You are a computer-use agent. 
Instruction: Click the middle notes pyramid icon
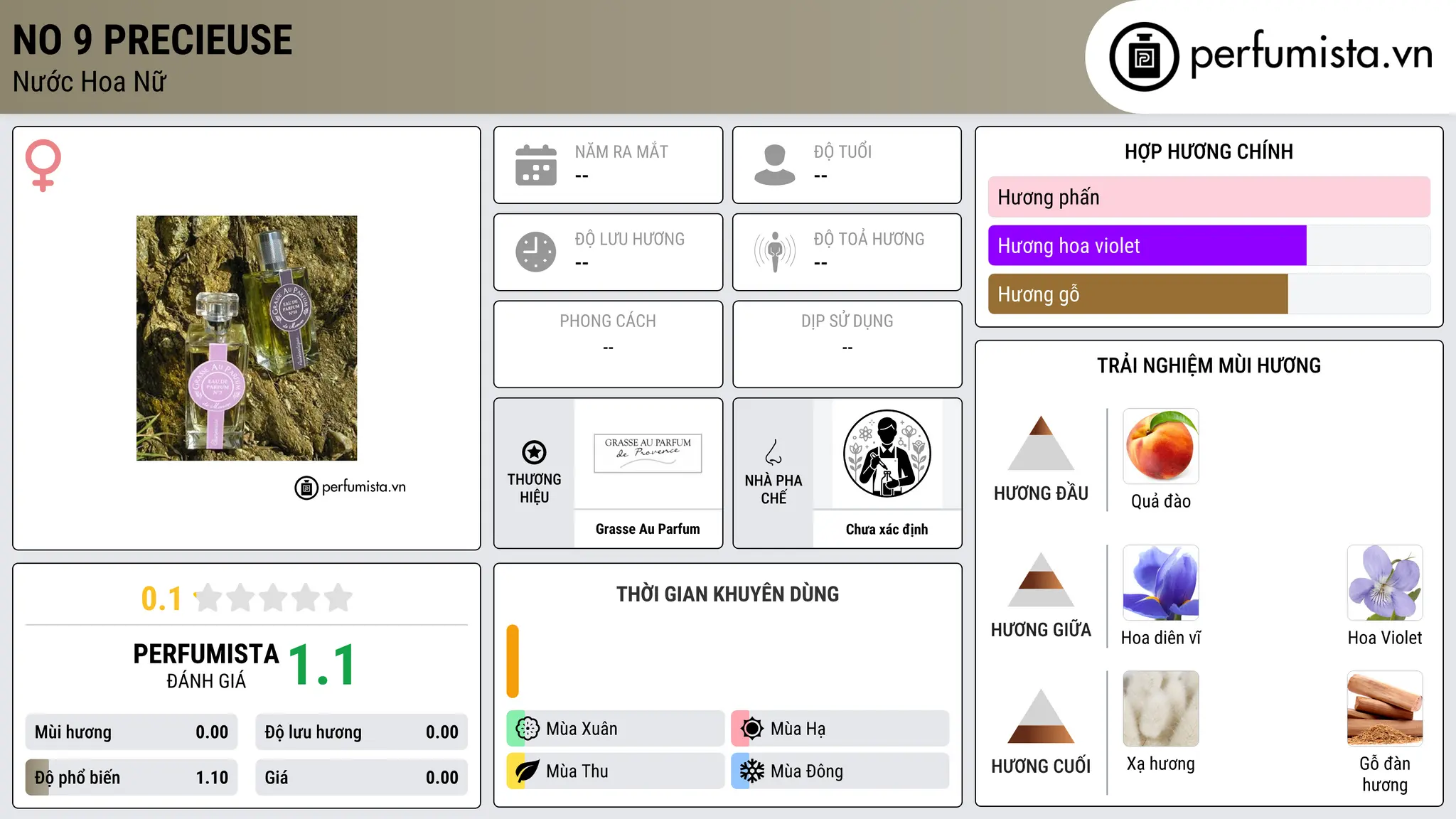point(1041,579)
